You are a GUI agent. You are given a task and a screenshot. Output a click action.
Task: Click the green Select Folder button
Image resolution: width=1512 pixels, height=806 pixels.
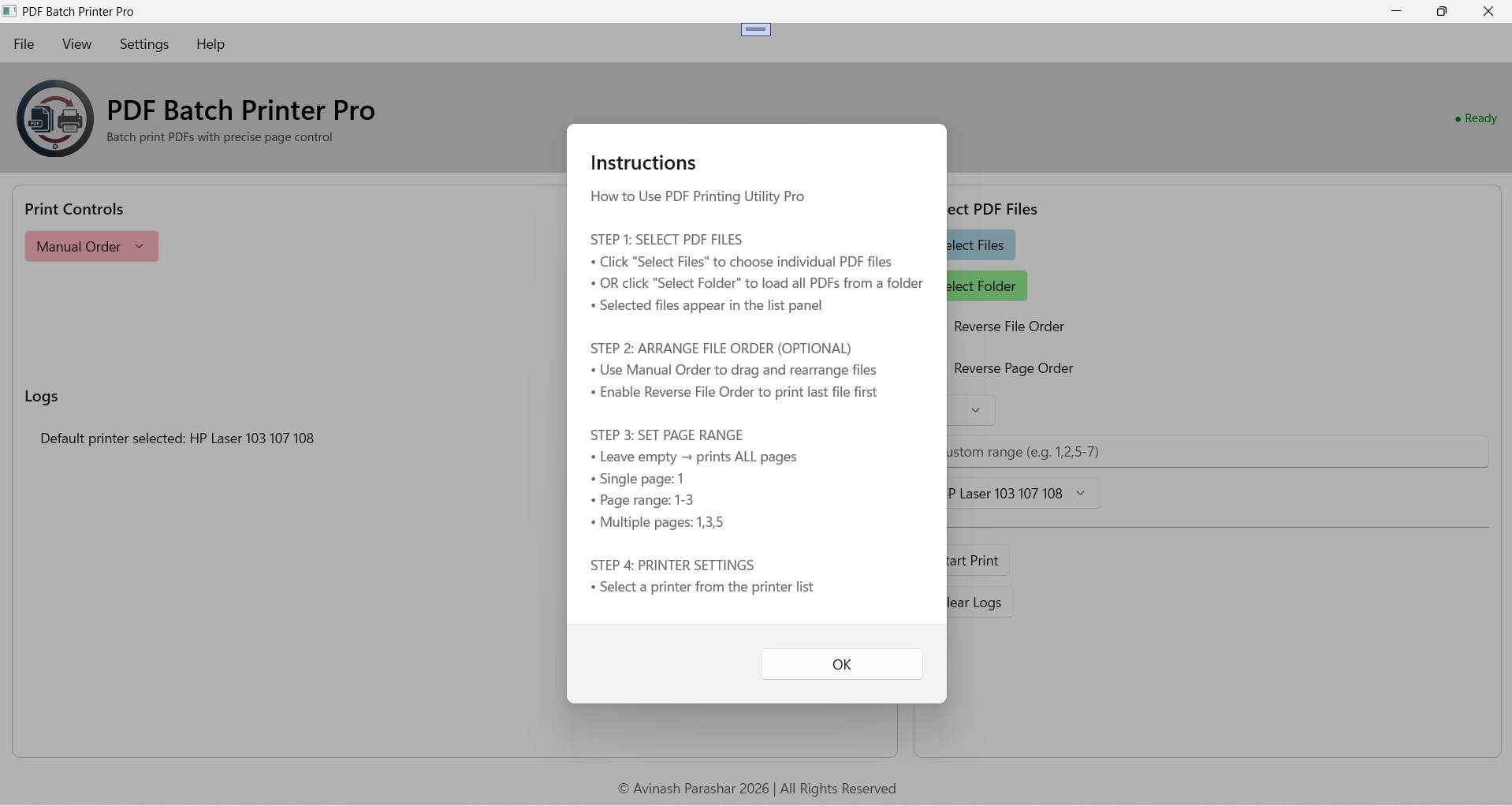pos(985,286)
